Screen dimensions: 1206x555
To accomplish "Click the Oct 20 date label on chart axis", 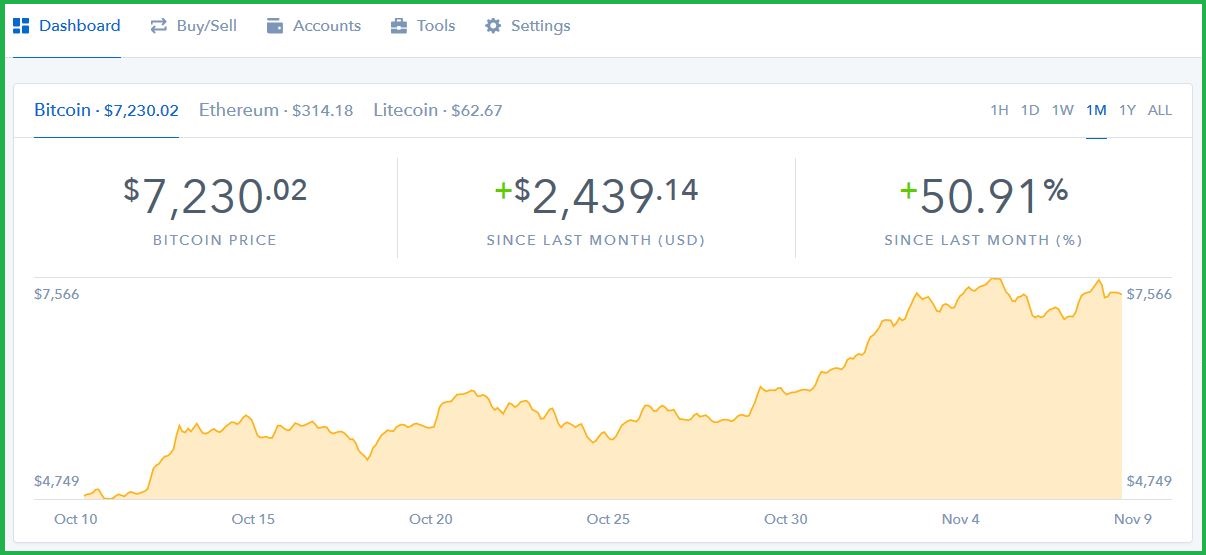I will coord(431,519).
